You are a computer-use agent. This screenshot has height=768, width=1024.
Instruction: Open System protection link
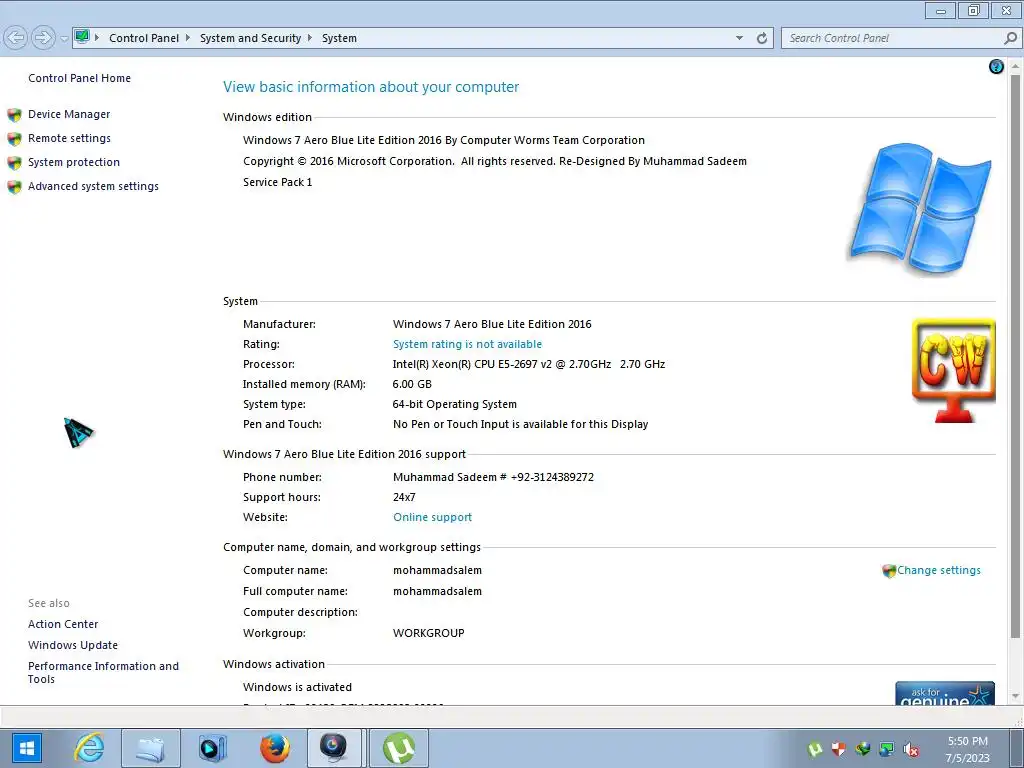pos(74,163)
